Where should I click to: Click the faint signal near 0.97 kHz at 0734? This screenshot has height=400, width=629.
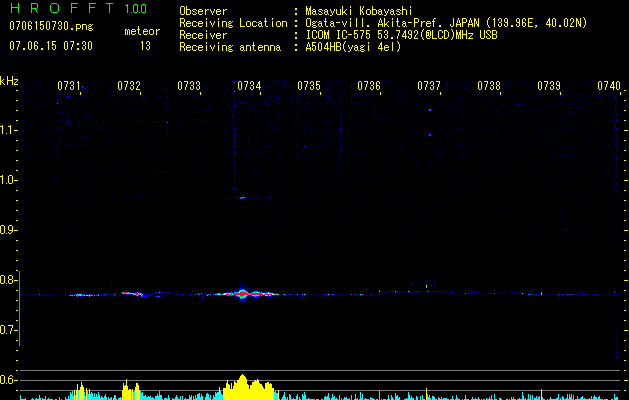coord(242,197)
